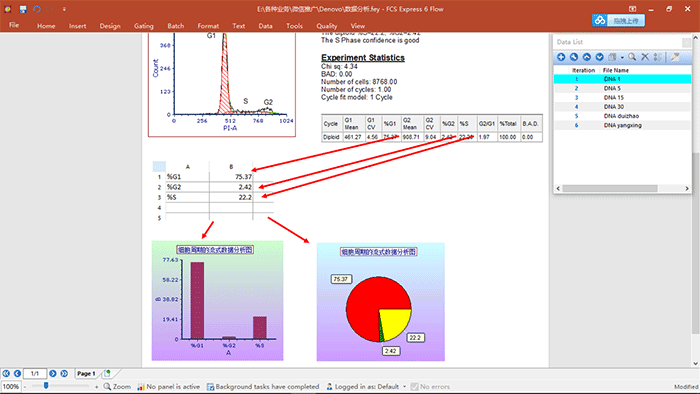Viewport: 700px width, 394px height.
Task: Click the cloud upload button
Action: [x=618, y=21]
